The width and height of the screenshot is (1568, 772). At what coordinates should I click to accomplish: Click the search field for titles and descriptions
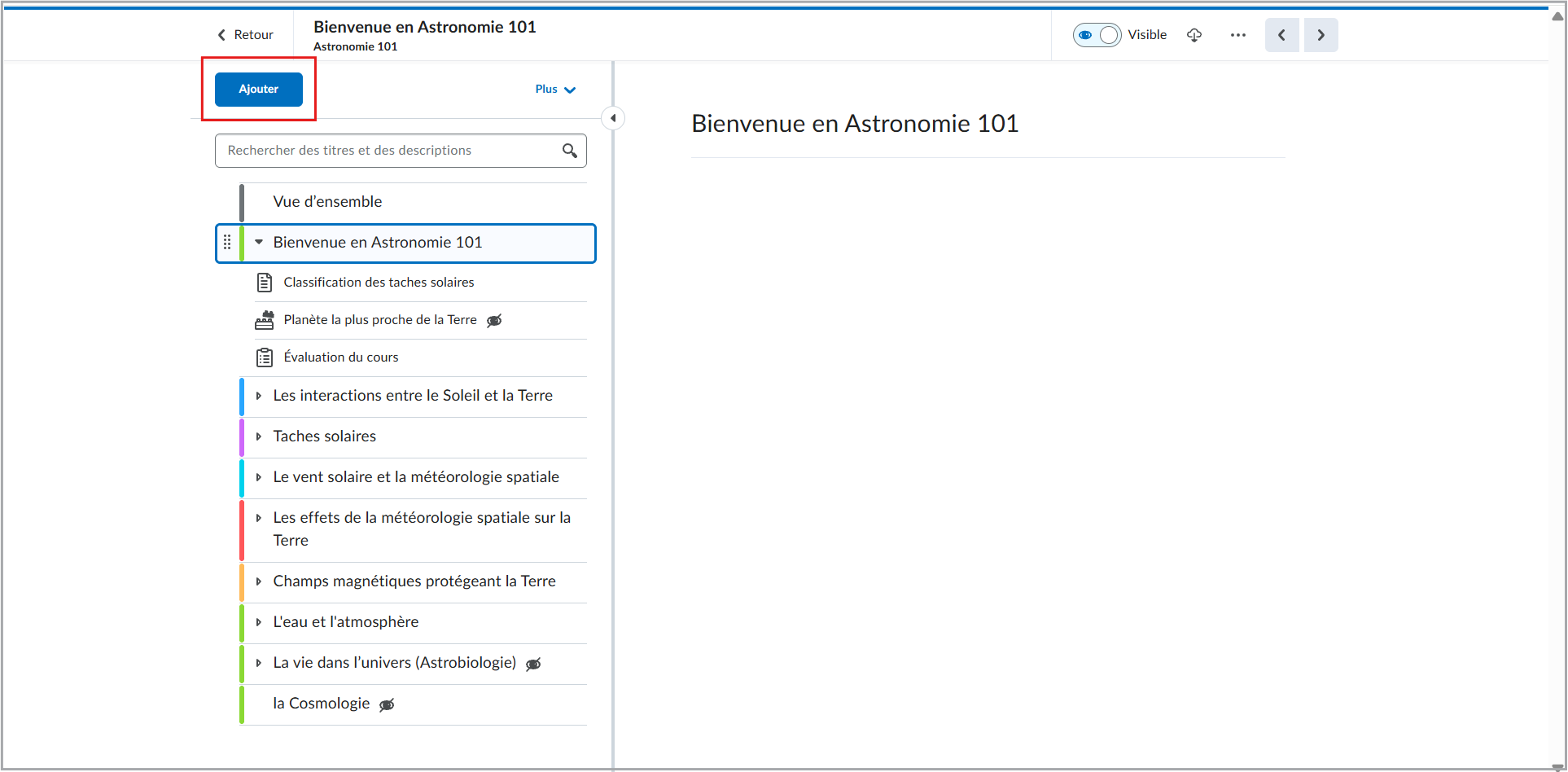point(401,151)
